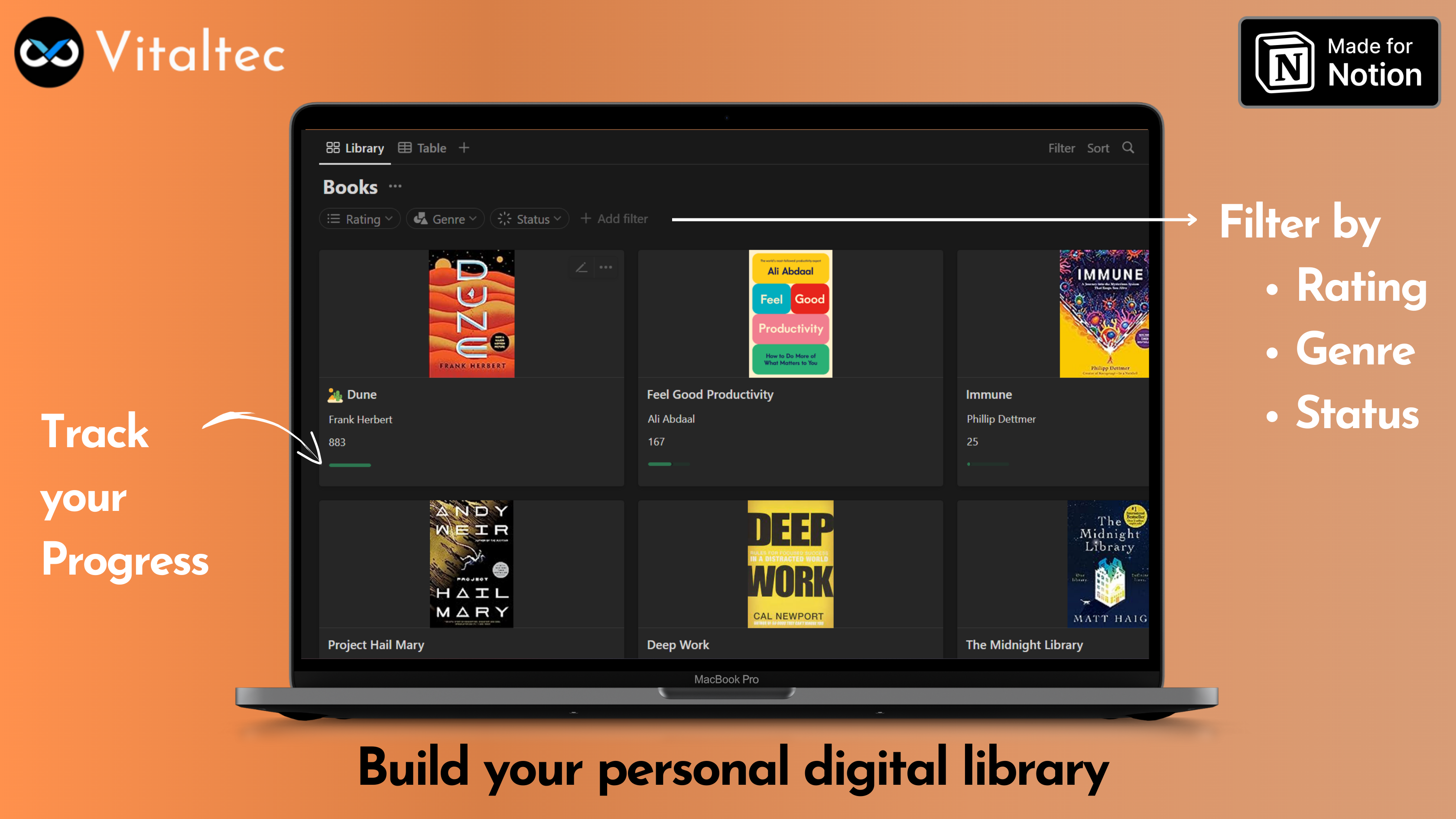Click page count 167 value
Screen dimensions: 1456x819
656,442
